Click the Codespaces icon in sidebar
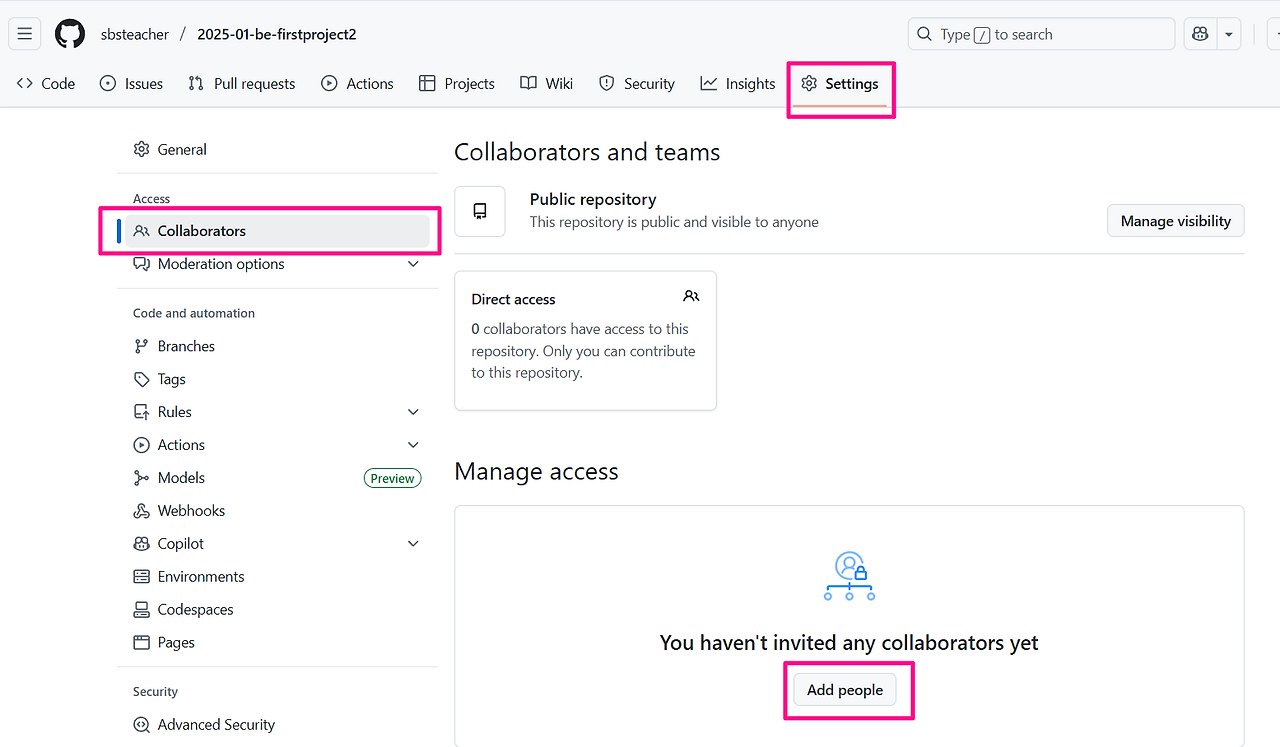1280x747 pixels. click(x=141, y=610)
